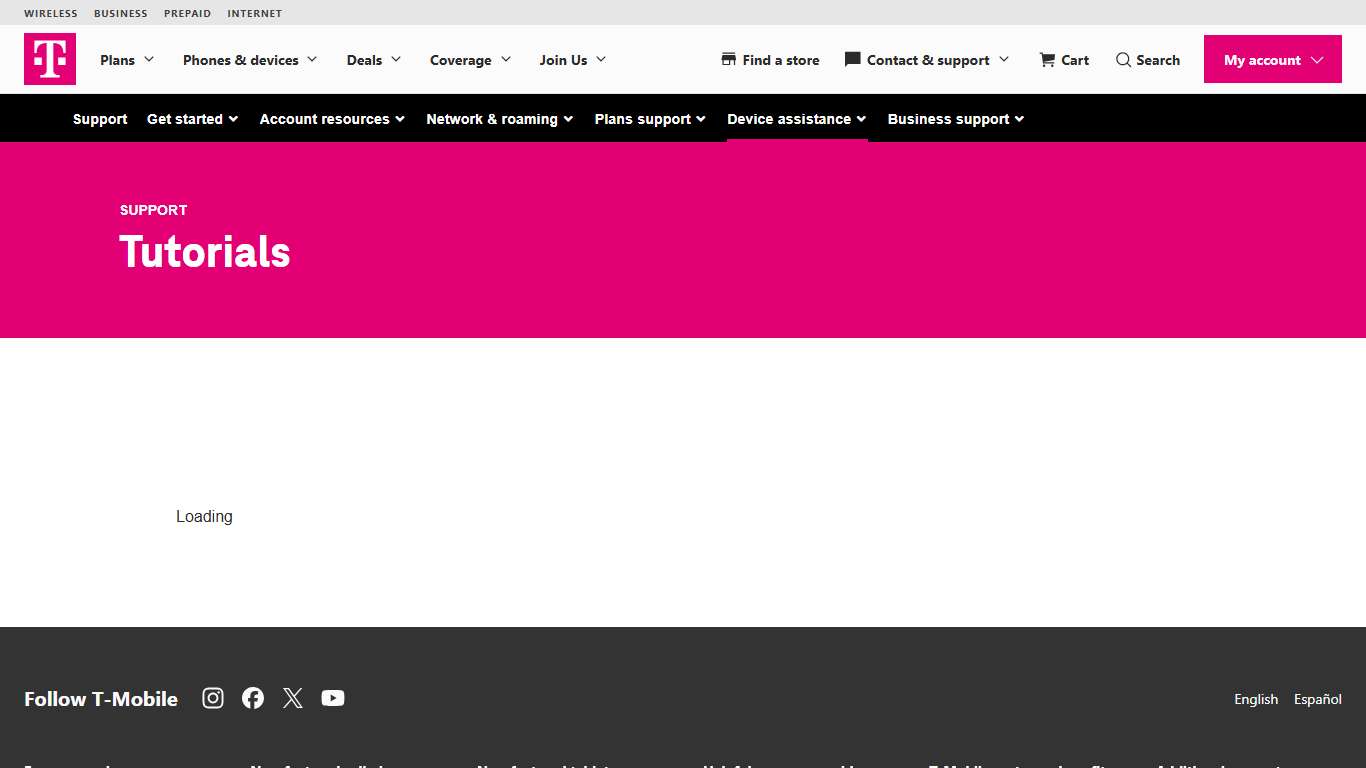Open the INTERNET section
Screen dimensions: 1366x768
pyautogui.click(x=254, y=13)
